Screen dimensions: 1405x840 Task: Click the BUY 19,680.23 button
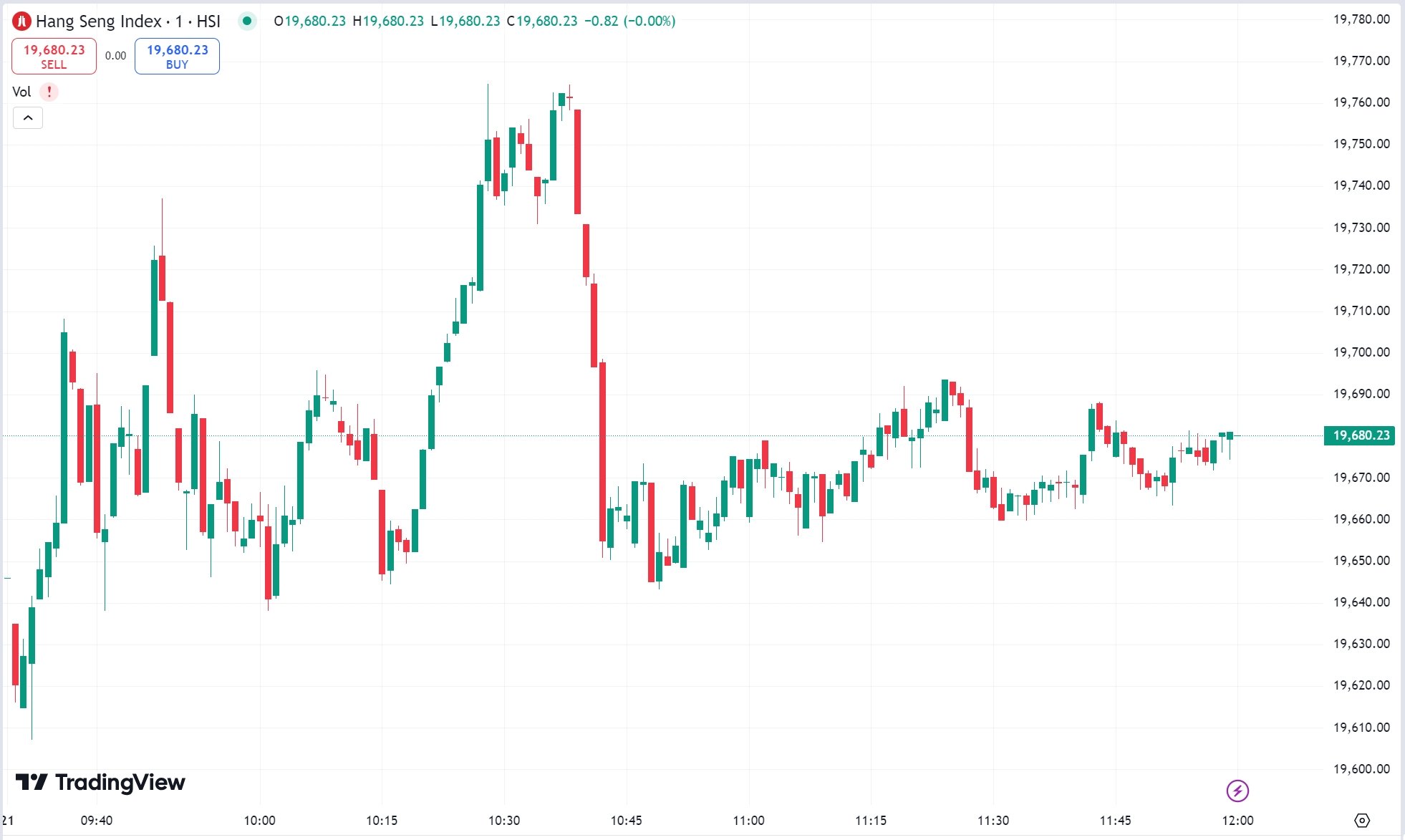177,56
